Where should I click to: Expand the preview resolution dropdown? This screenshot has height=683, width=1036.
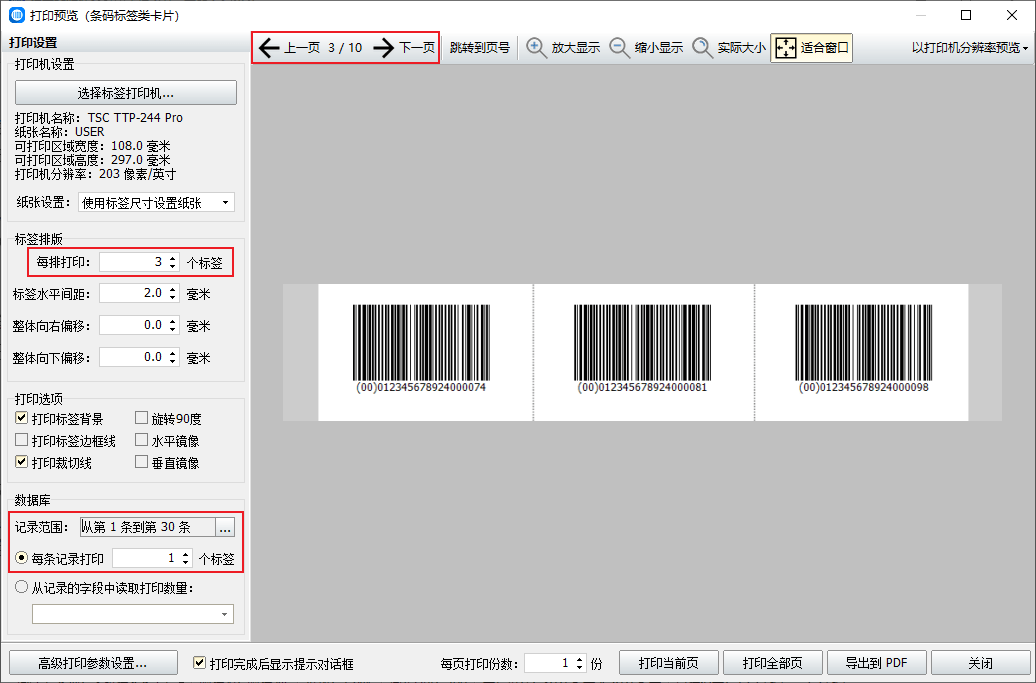click(x=969, y=48)
